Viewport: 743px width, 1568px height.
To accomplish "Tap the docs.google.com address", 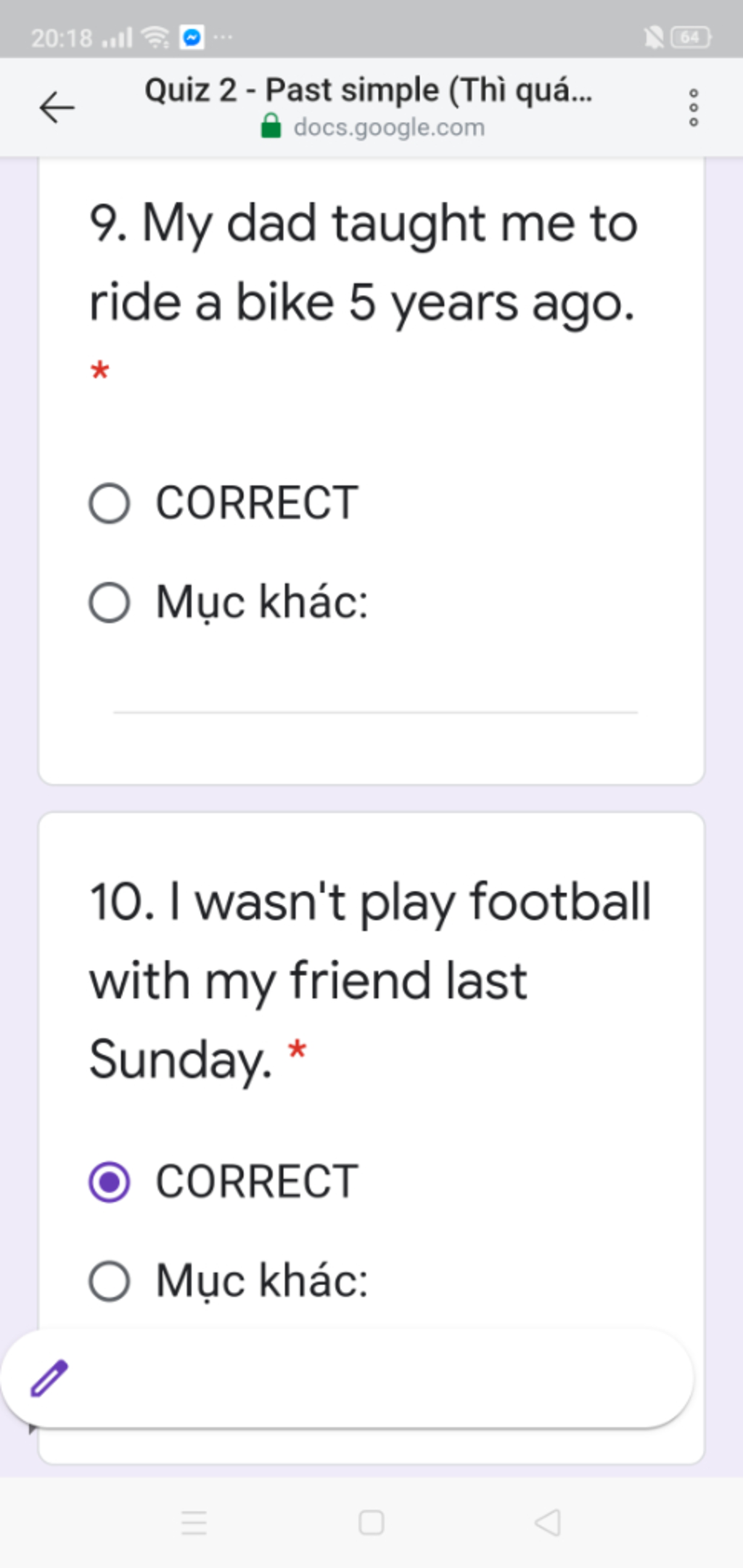I will pyautogui.click(x=389, y=127).
